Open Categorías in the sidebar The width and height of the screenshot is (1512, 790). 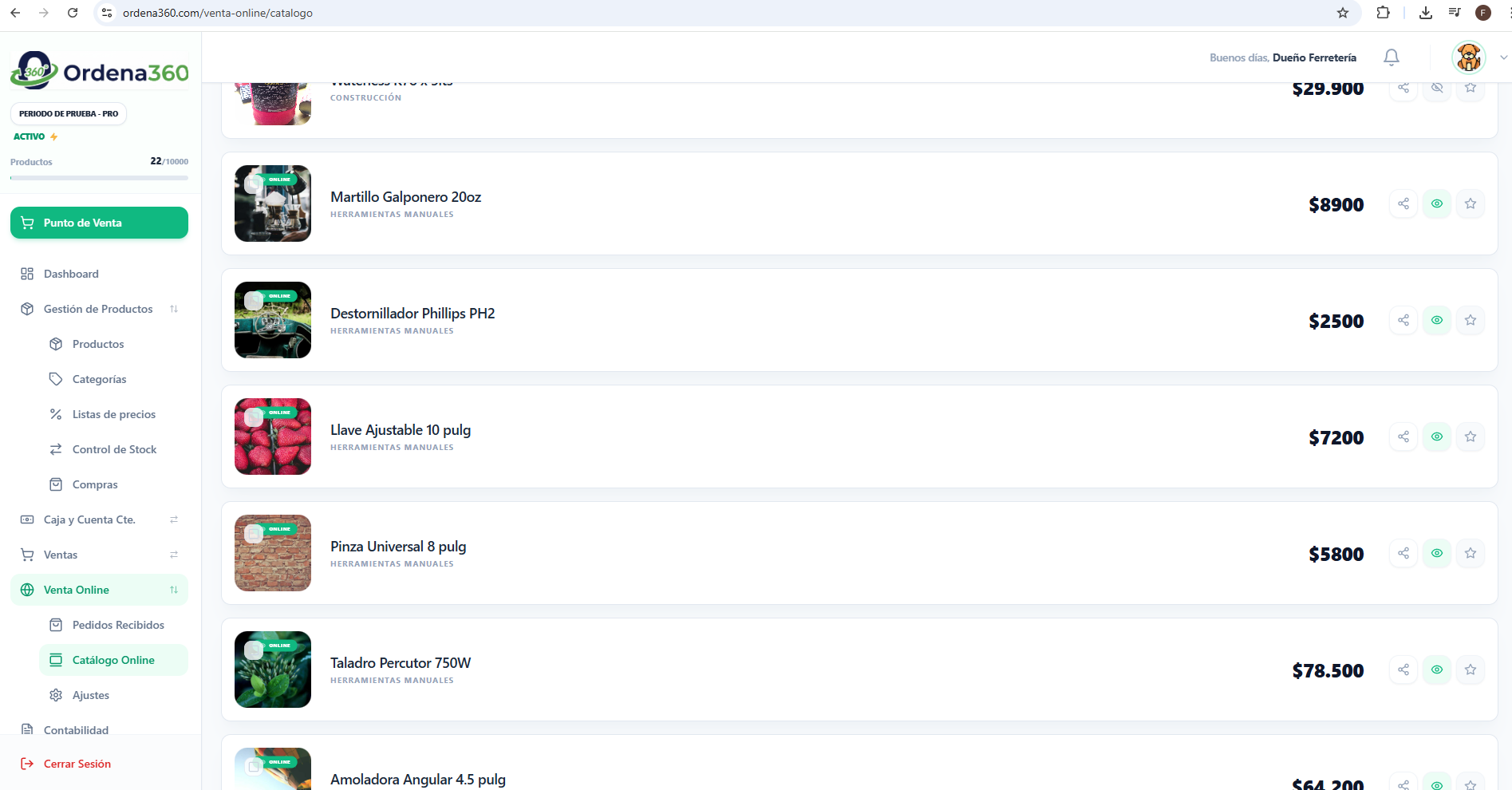(113, 379)
